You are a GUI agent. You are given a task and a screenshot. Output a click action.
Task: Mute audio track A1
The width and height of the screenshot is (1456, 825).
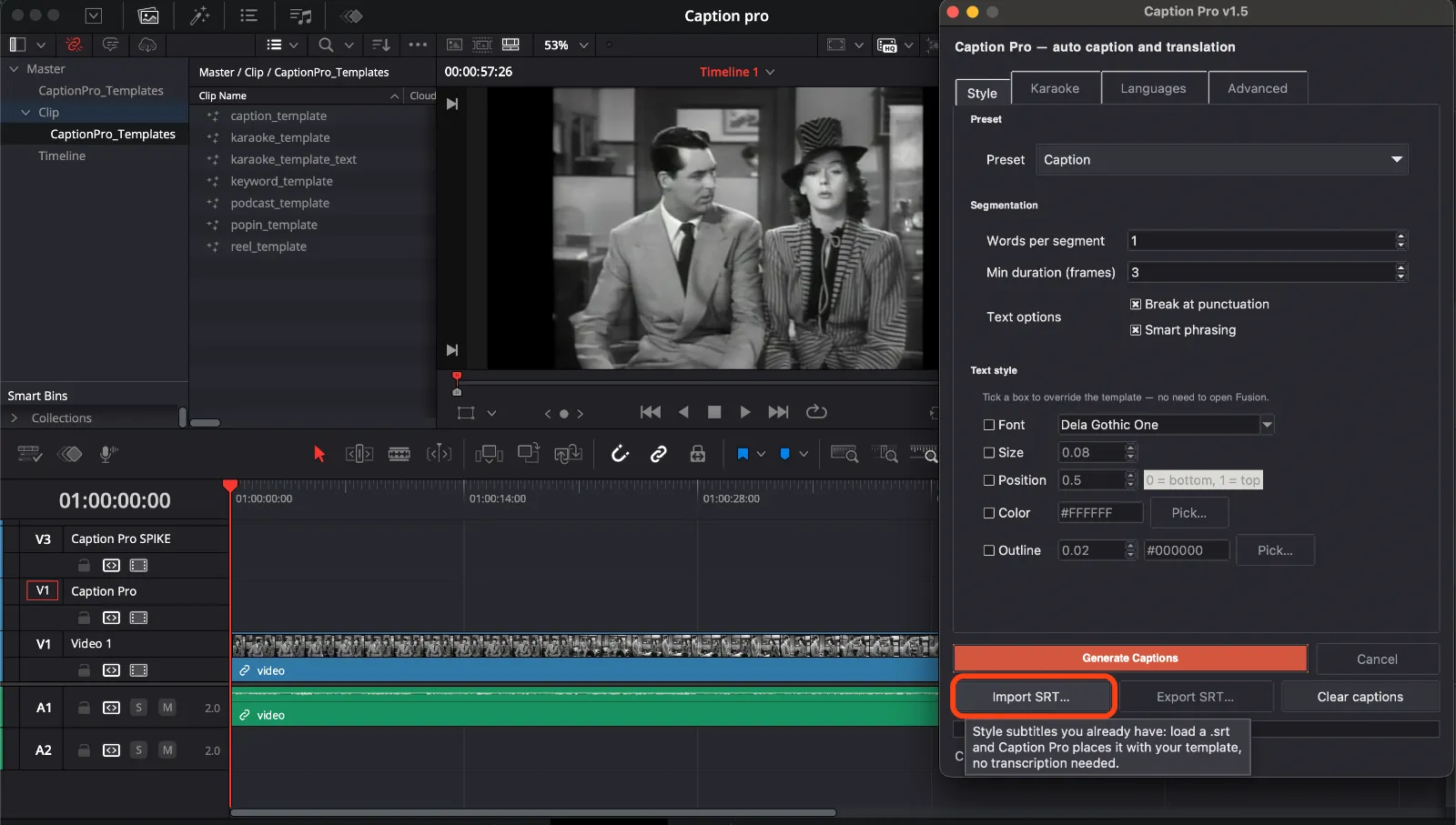pyautogui.click(x=167, y=708)
